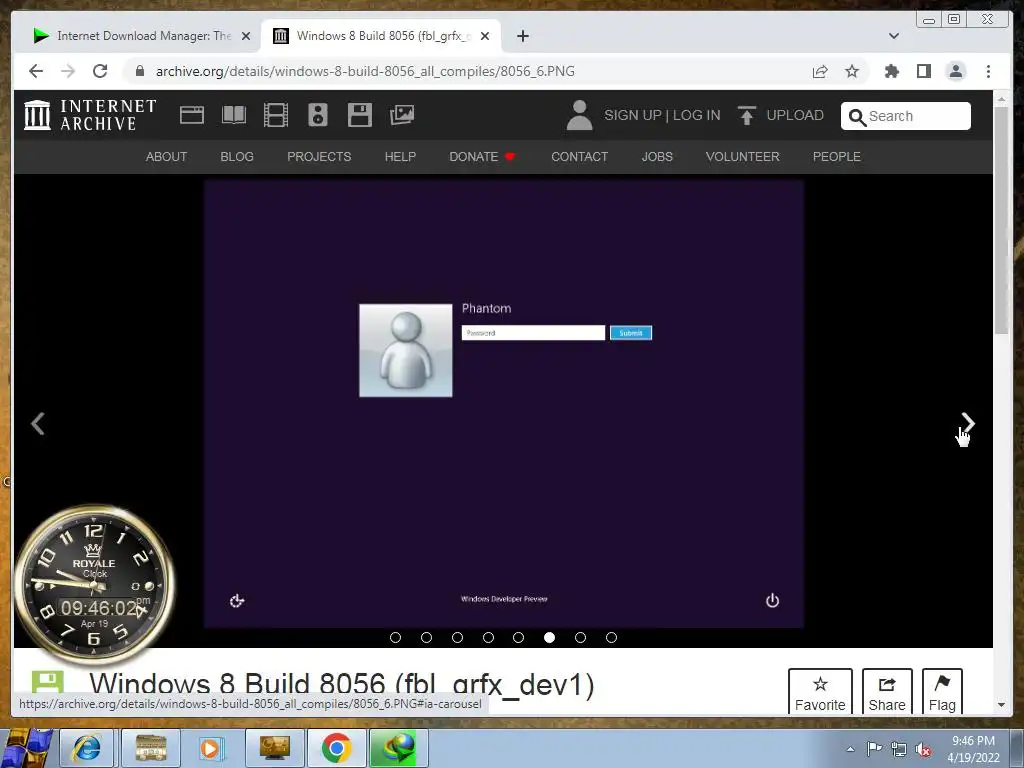Open the CONTACT menu item
Viewport: 1024px width, 768px height.
[x=579, y=157]
